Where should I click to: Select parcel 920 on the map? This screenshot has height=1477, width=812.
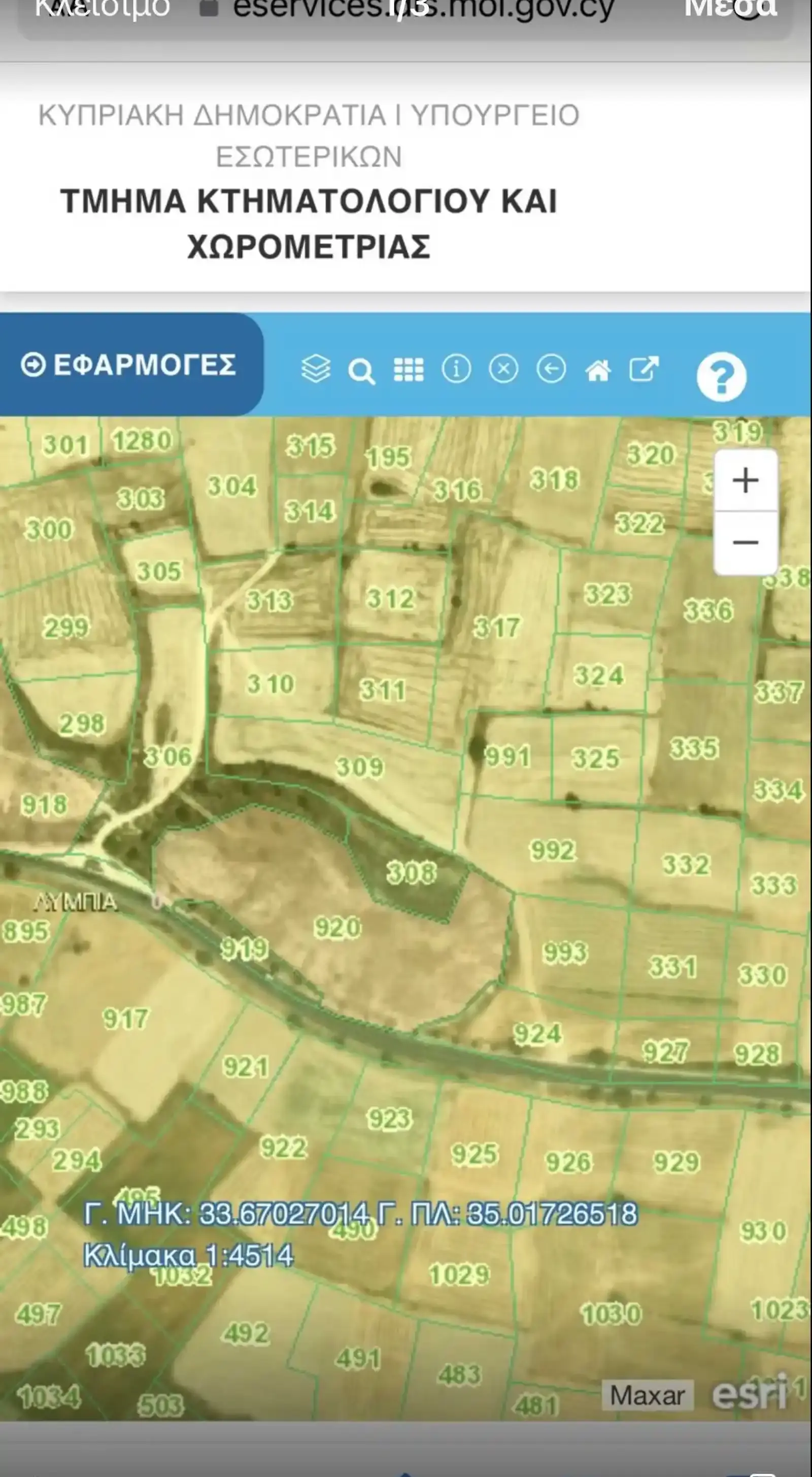337,927
